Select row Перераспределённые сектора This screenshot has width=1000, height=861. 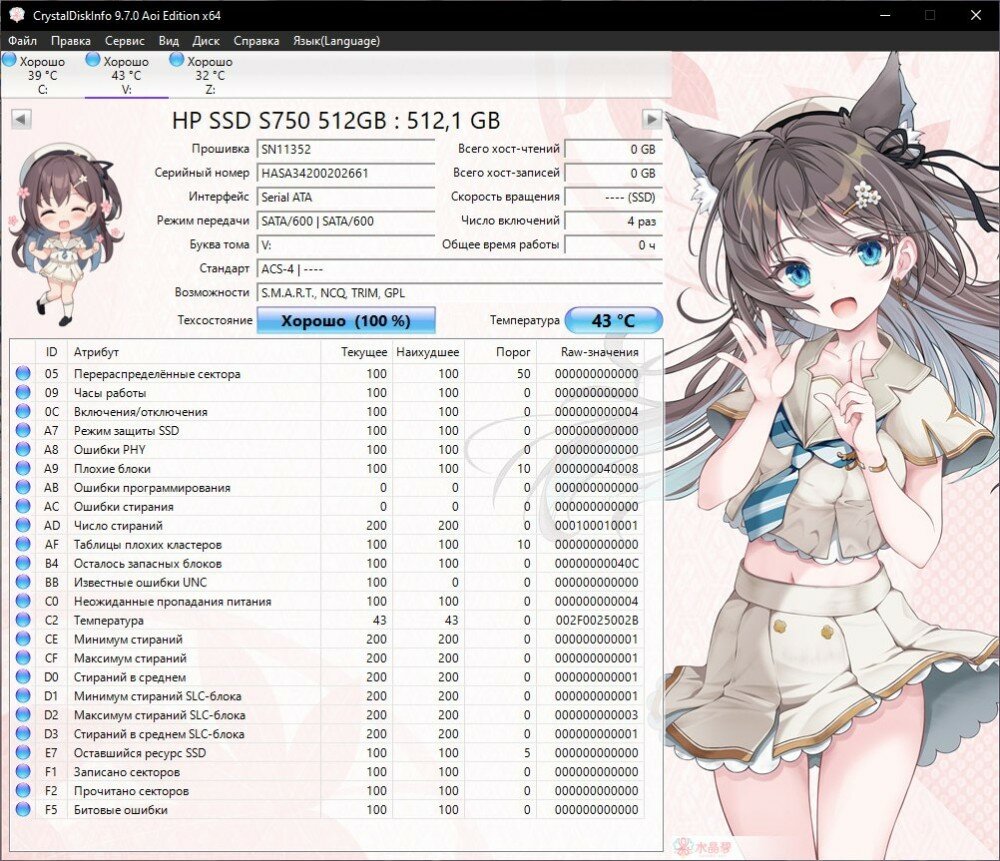pos(327,374)
